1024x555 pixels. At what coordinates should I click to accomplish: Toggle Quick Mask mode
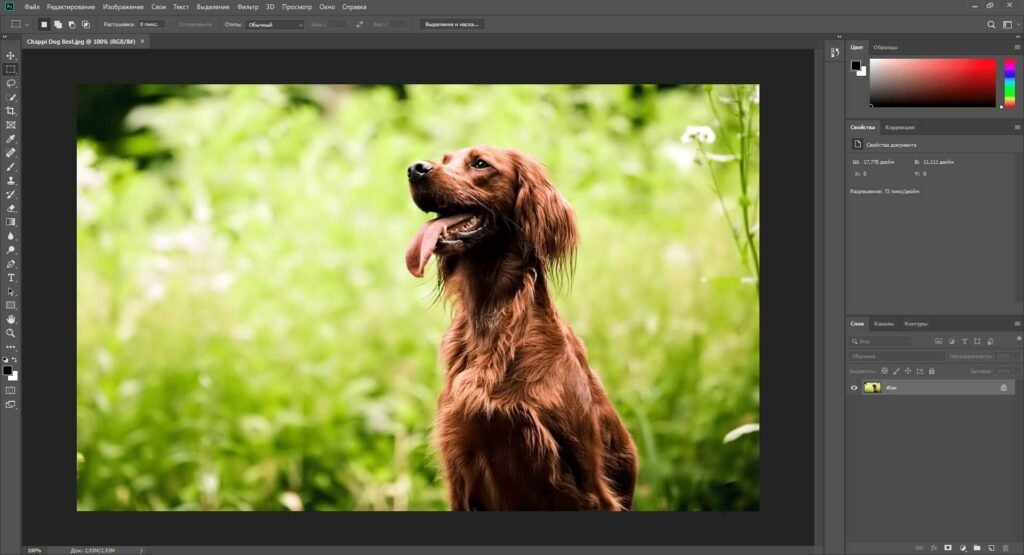10,390
